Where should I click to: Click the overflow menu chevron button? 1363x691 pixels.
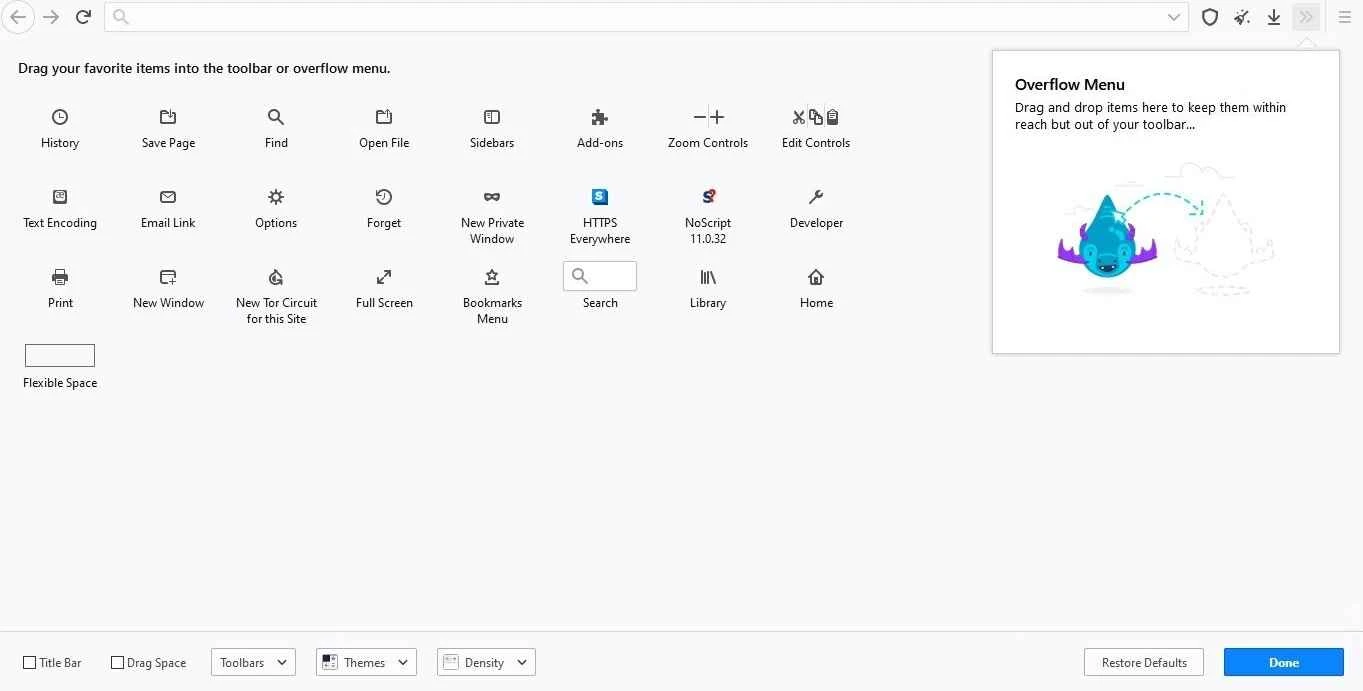point(1306,17)
